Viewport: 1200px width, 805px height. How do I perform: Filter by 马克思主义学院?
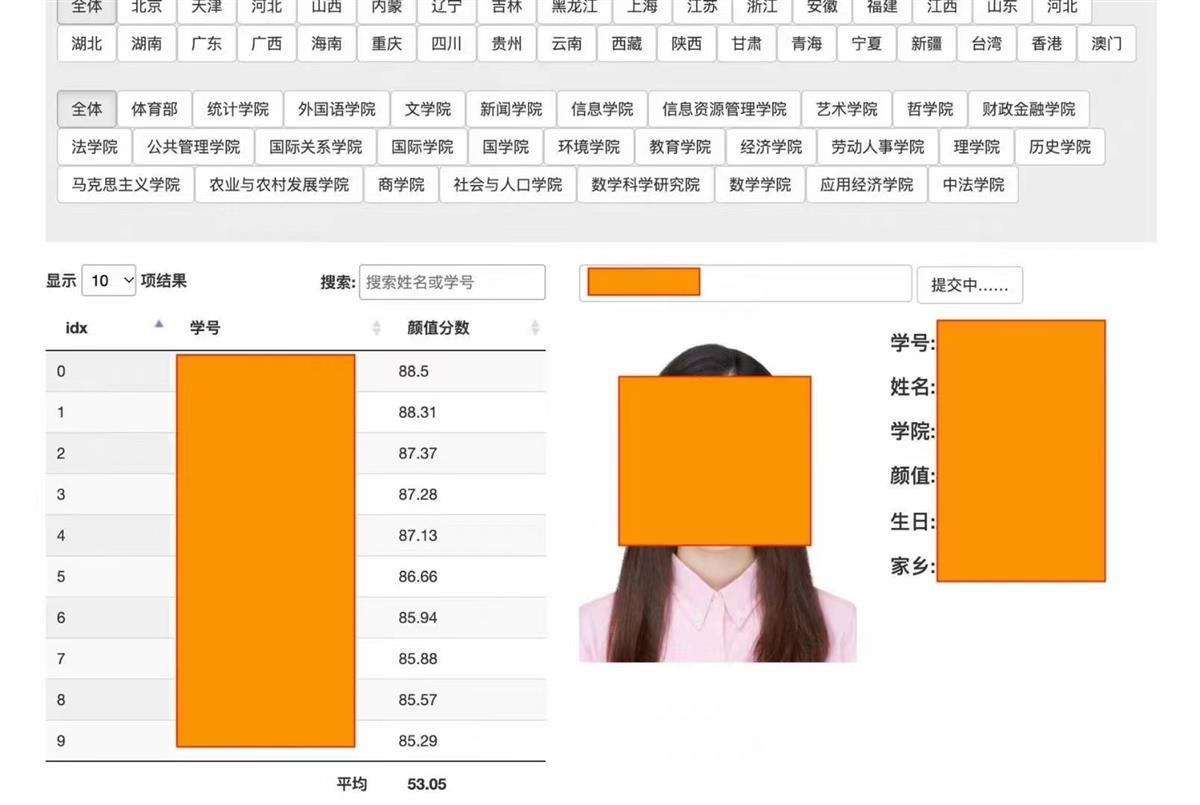tap(126, 184)
